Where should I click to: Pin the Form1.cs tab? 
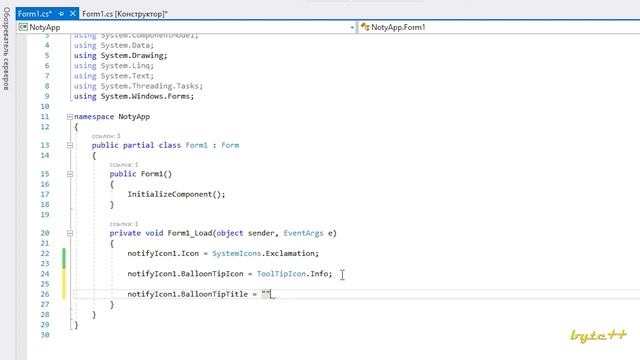click(x=61, y=14)
